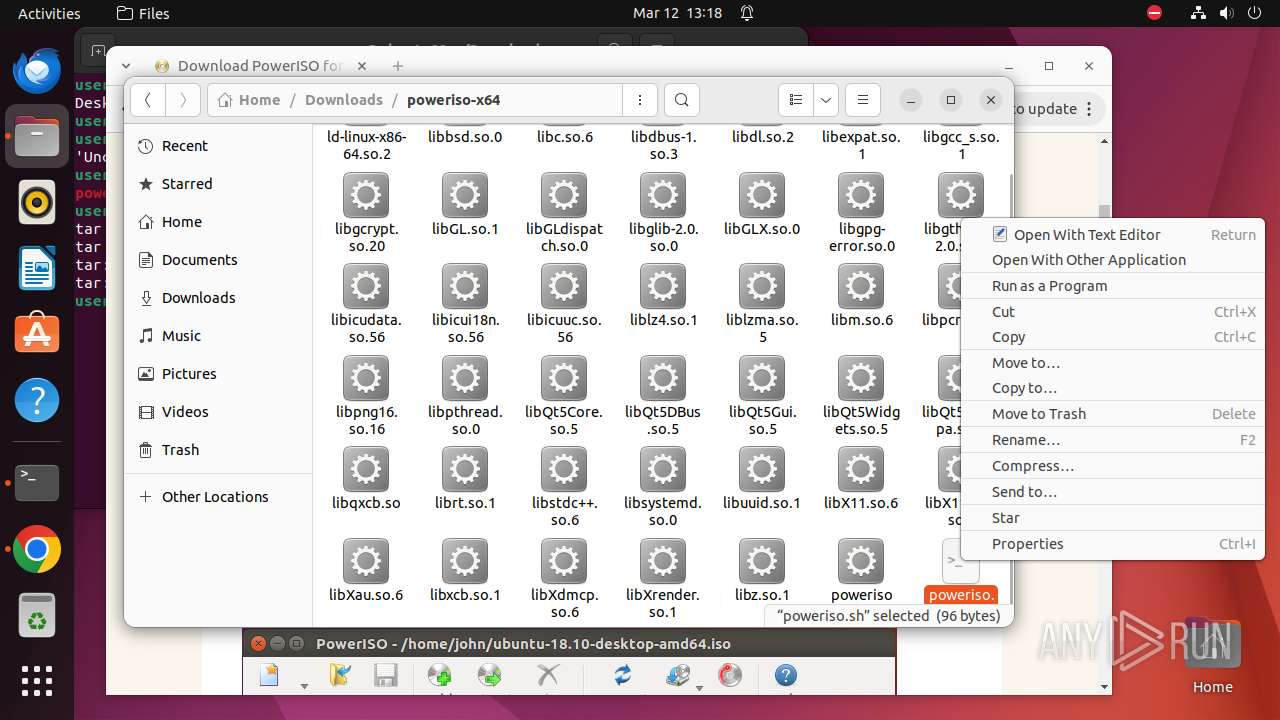Choose Move to Trash
1280x720 pixels.
click(1112, 414)
